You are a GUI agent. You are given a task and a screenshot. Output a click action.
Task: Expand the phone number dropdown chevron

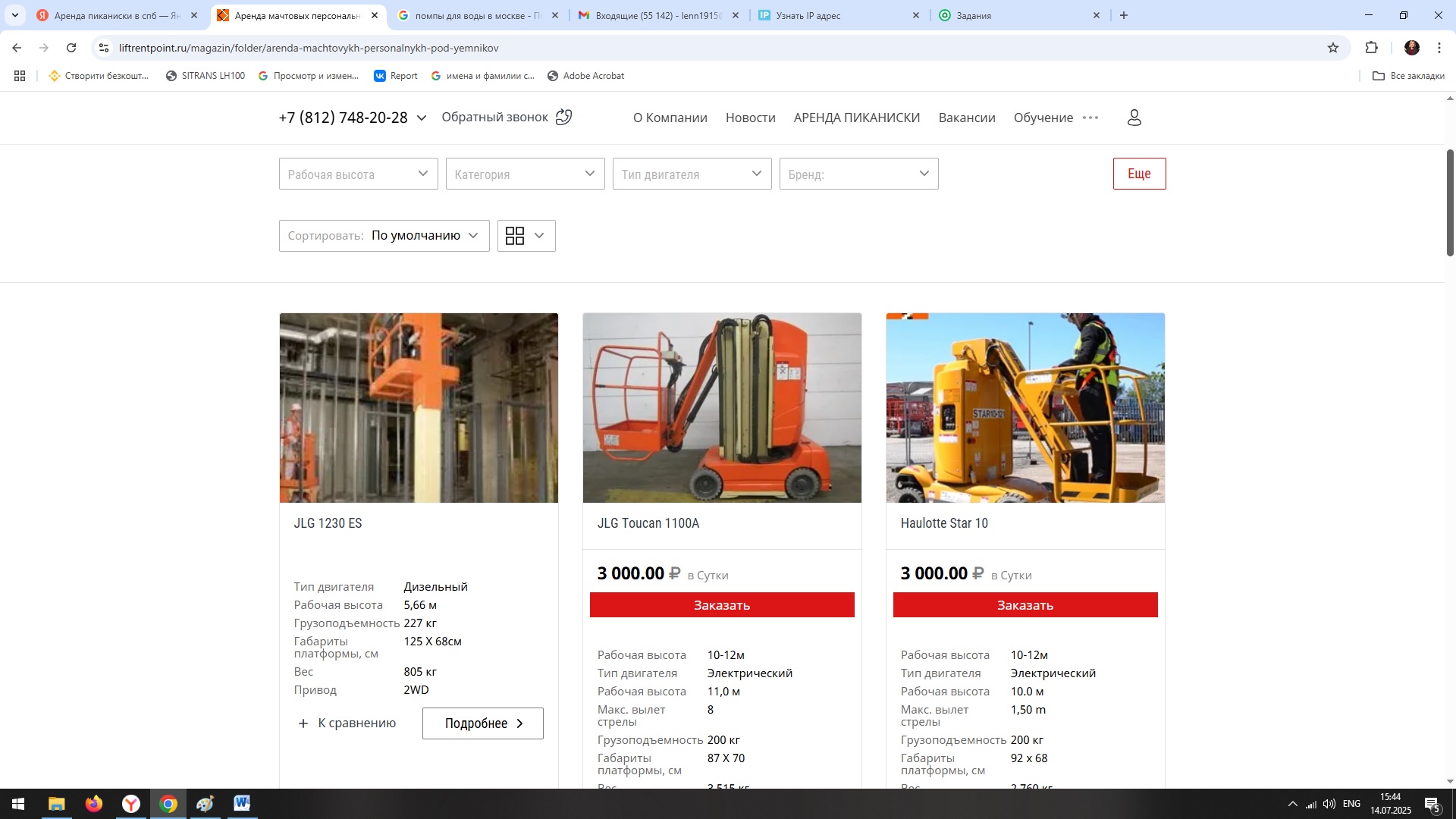pos(422,118)
